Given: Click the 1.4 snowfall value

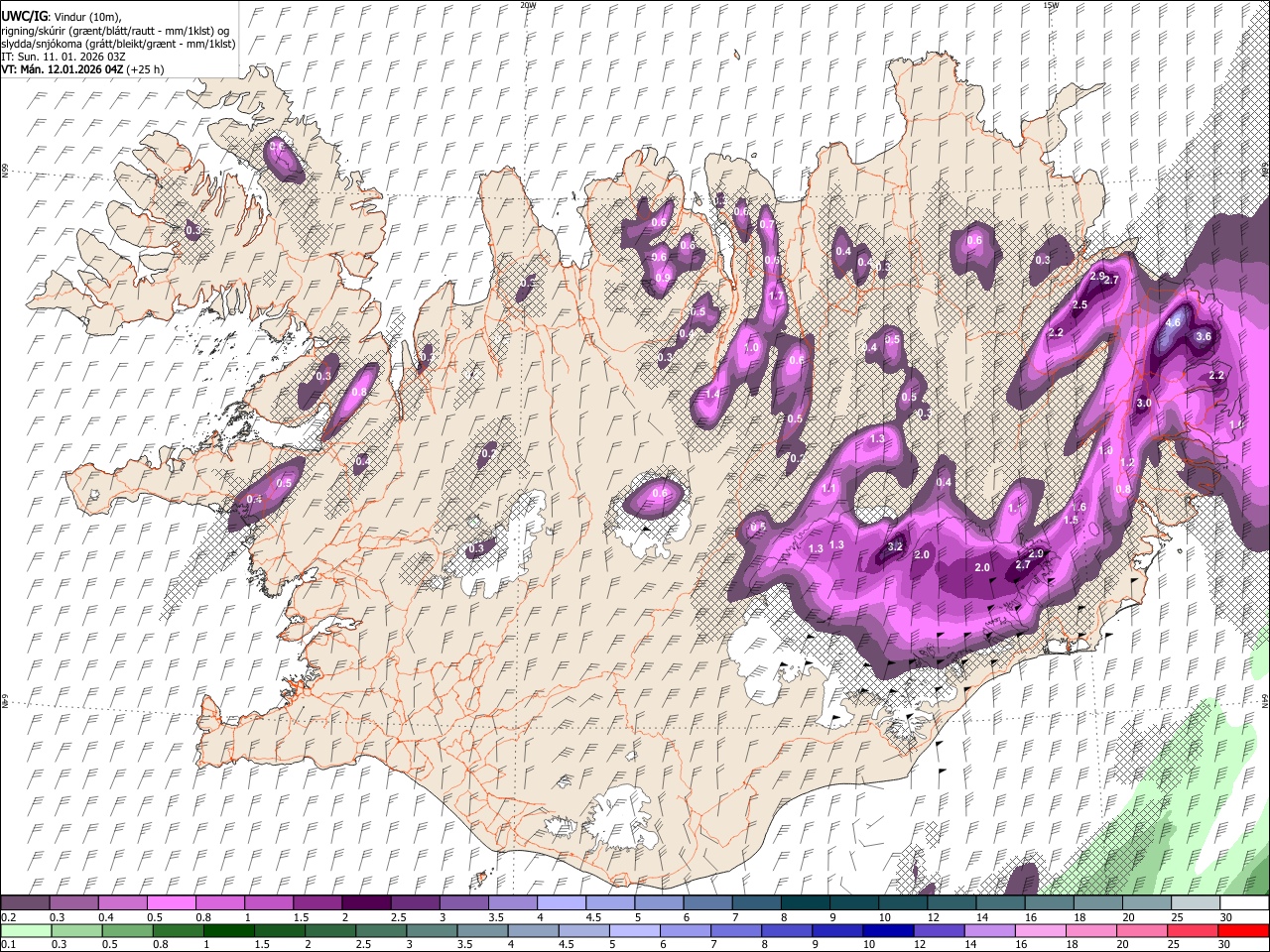Looking at the screenshot, I should pyautogui.click(x=712, y=395).
